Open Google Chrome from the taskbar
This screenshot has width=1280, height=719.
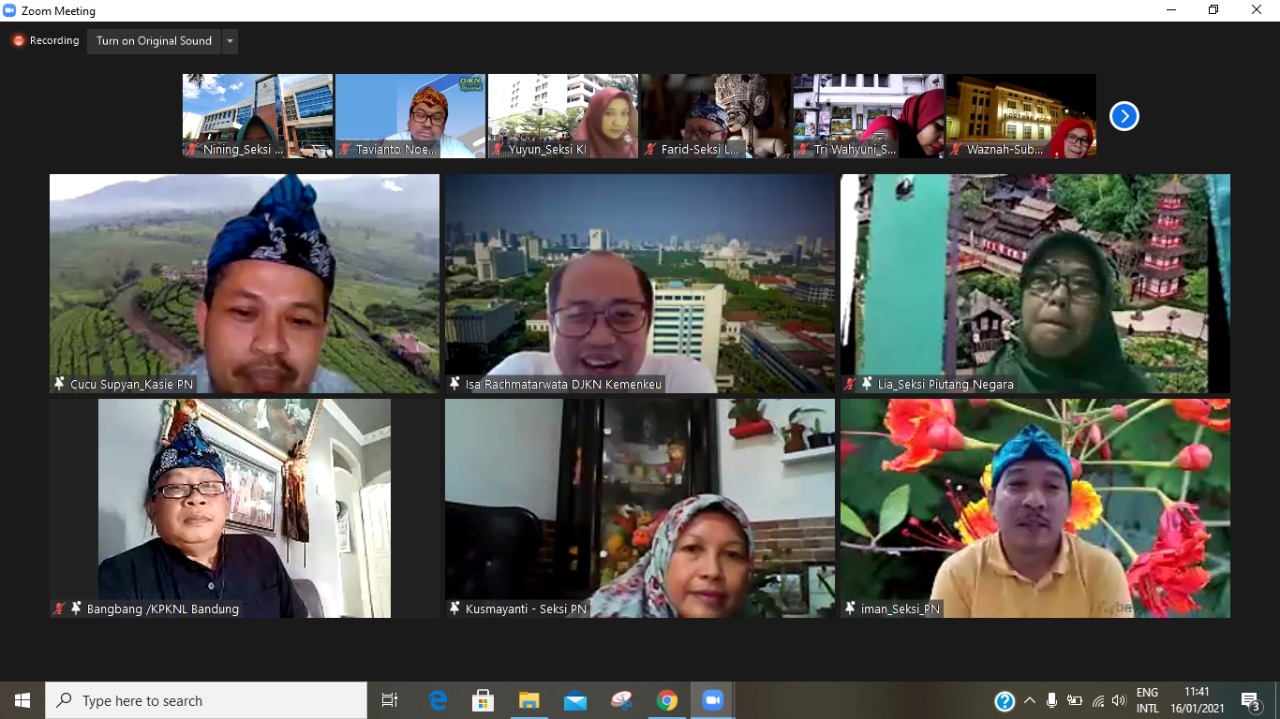point(667,701)
